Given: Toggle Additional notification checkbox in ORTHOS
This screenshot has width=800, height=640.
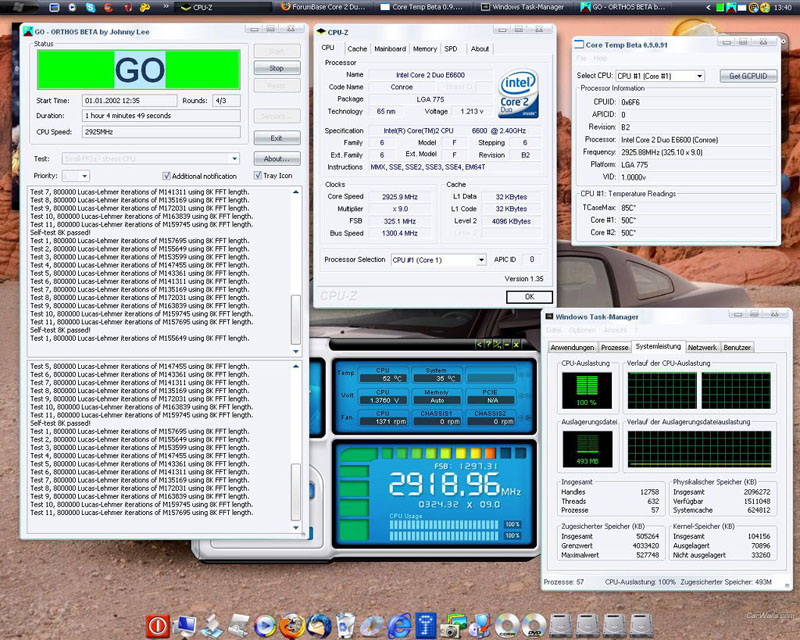Looking at the screenshot, I should point(166,176).
